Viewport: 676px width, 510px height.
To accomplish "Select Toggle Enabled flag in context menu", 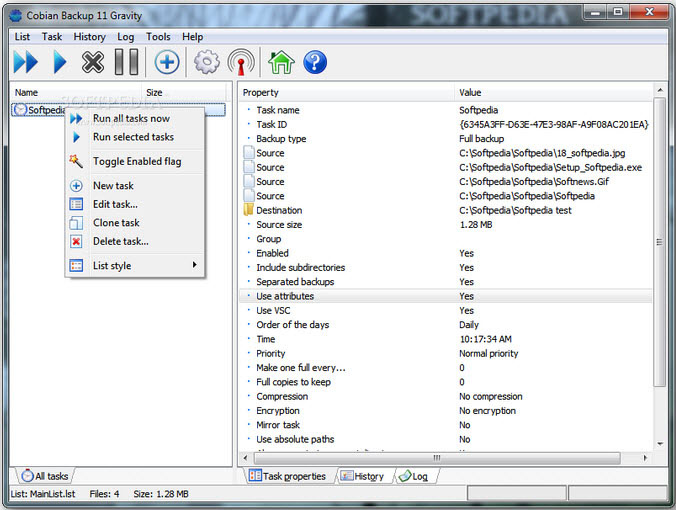I will (136, 161).
